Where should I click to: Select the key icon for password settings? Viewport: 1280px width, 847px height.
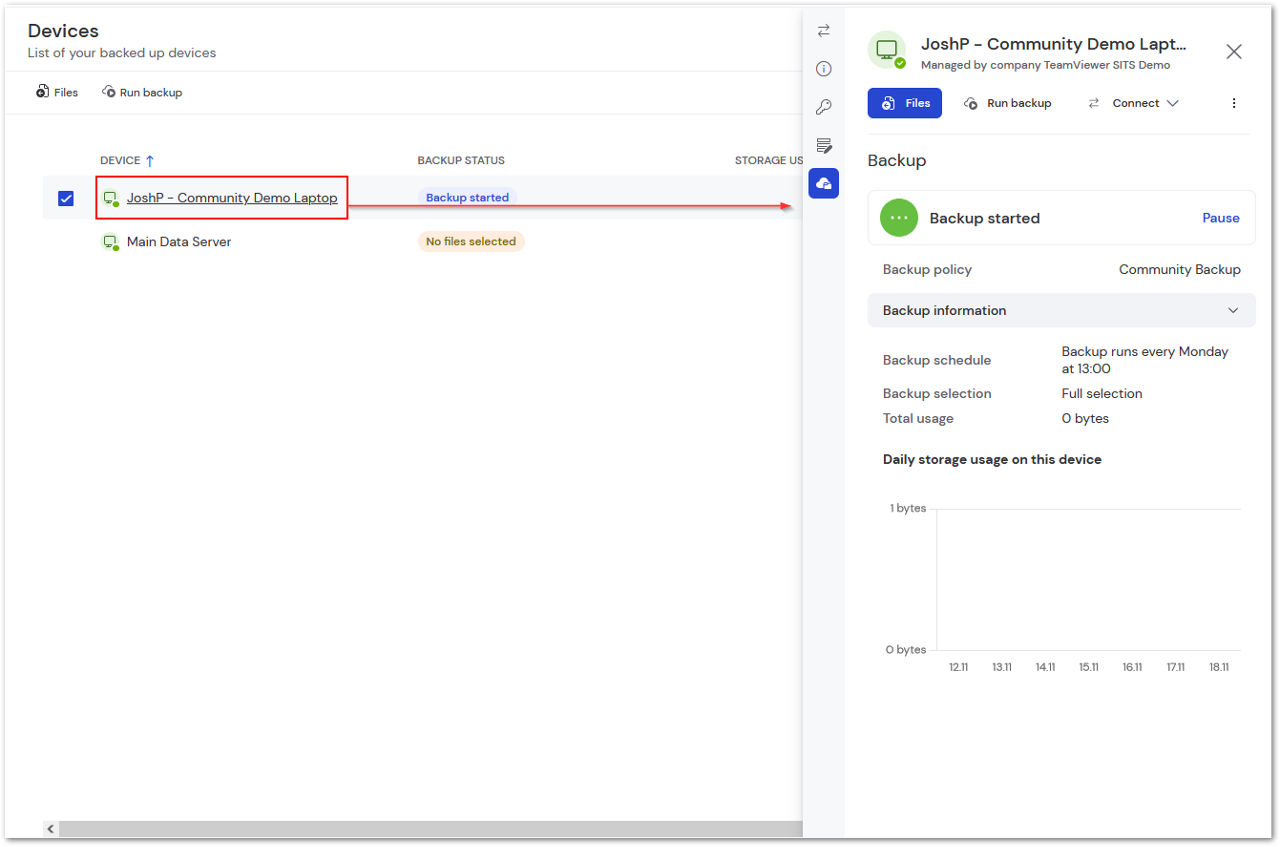pos(823,106)
